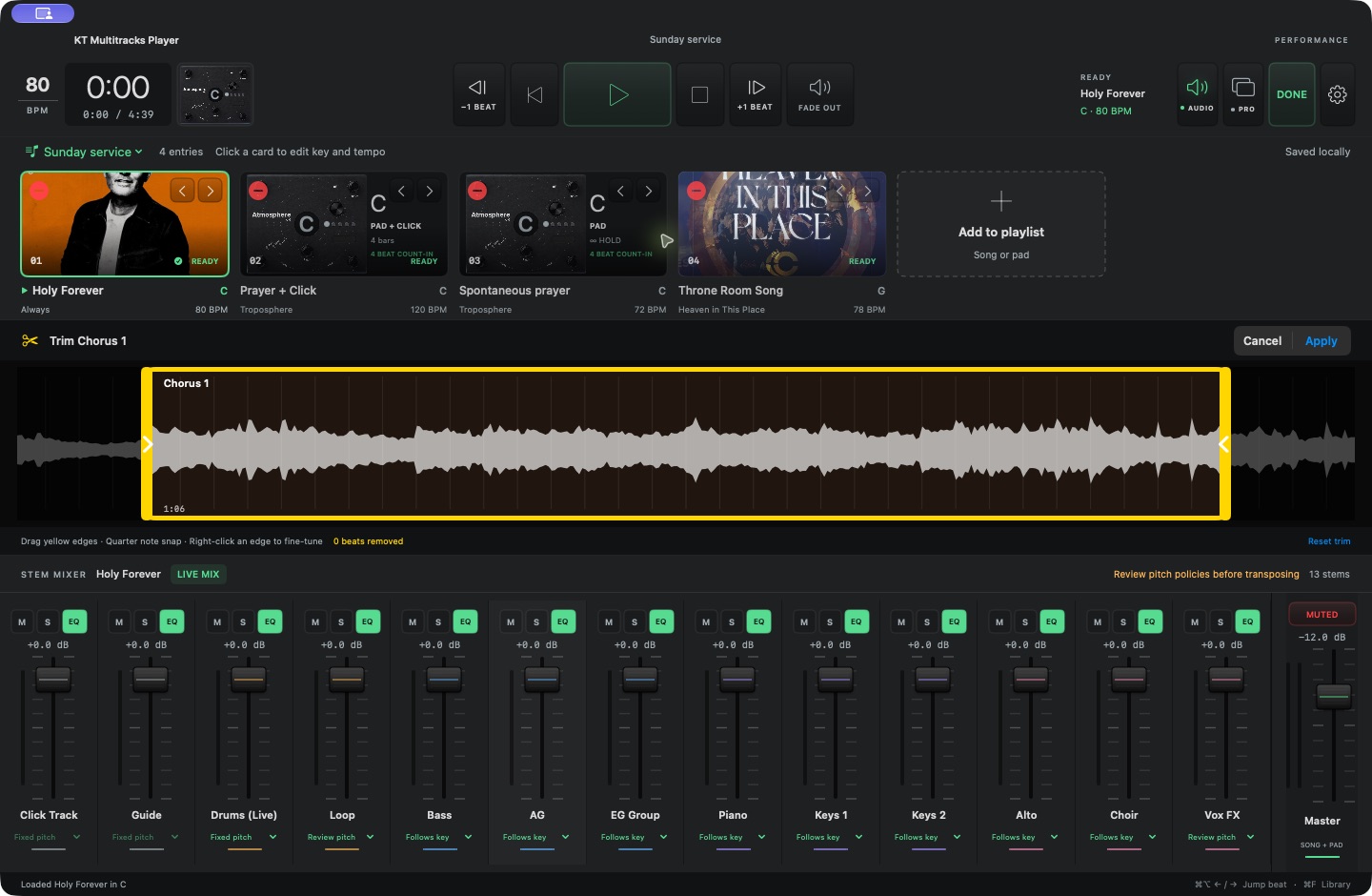Move Spontaneous prayer card right arrow
The width and height of the screenshot is (1372, 896).
point(649,191)
